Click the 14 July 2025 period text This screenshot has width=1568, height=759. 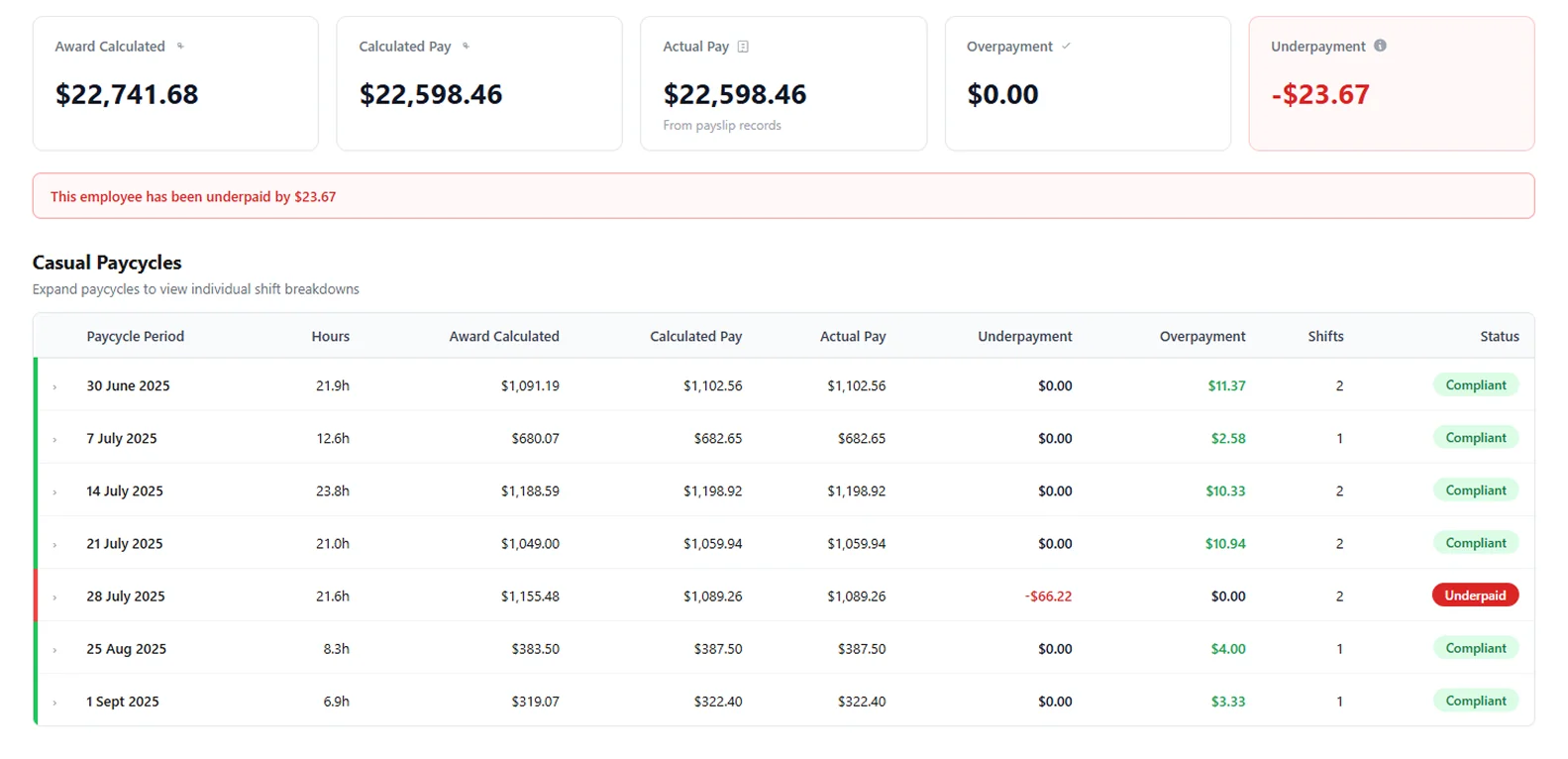tap(125, 491)
